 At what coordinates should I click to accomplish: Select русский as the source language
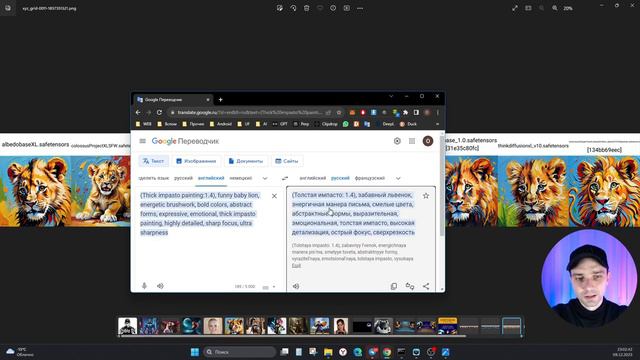pos(183,178)
